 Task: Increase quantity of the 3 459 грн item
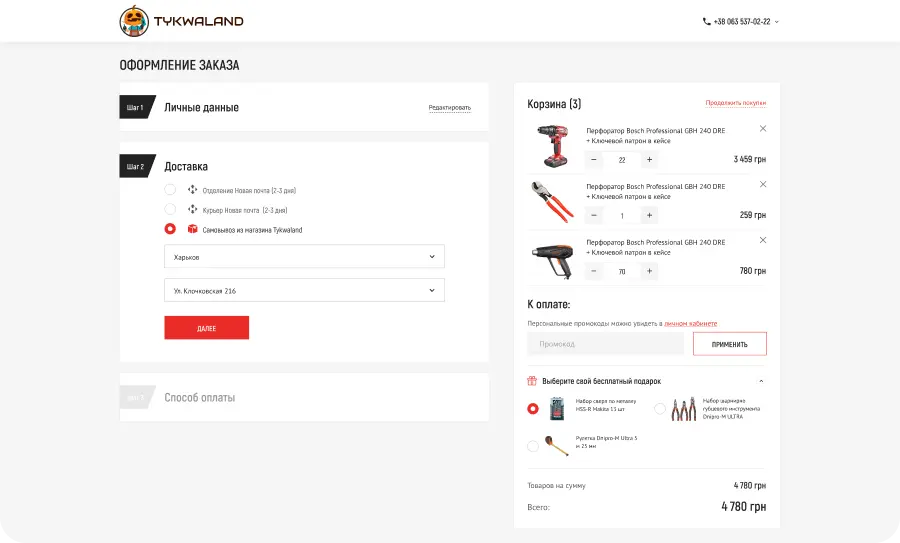649,160
